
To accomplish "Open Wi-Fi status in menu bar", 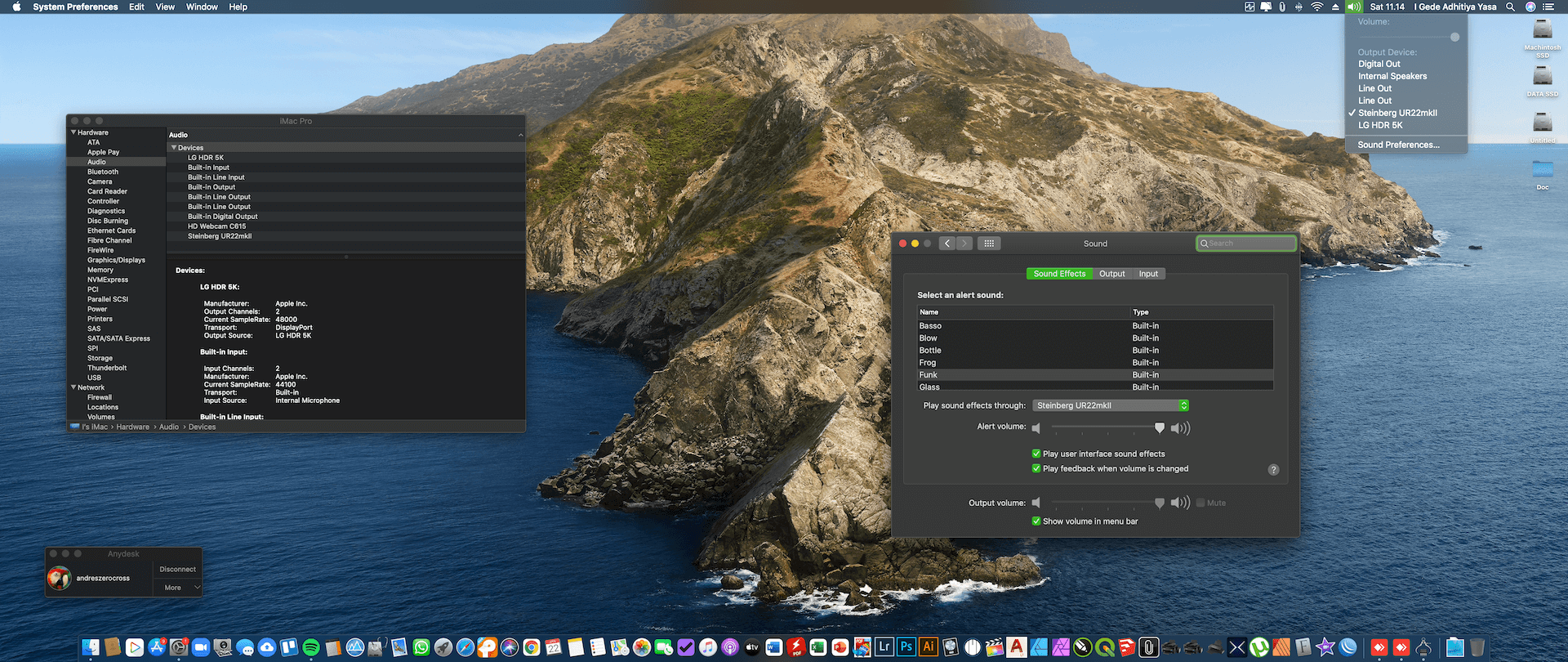I will 1316,7.
